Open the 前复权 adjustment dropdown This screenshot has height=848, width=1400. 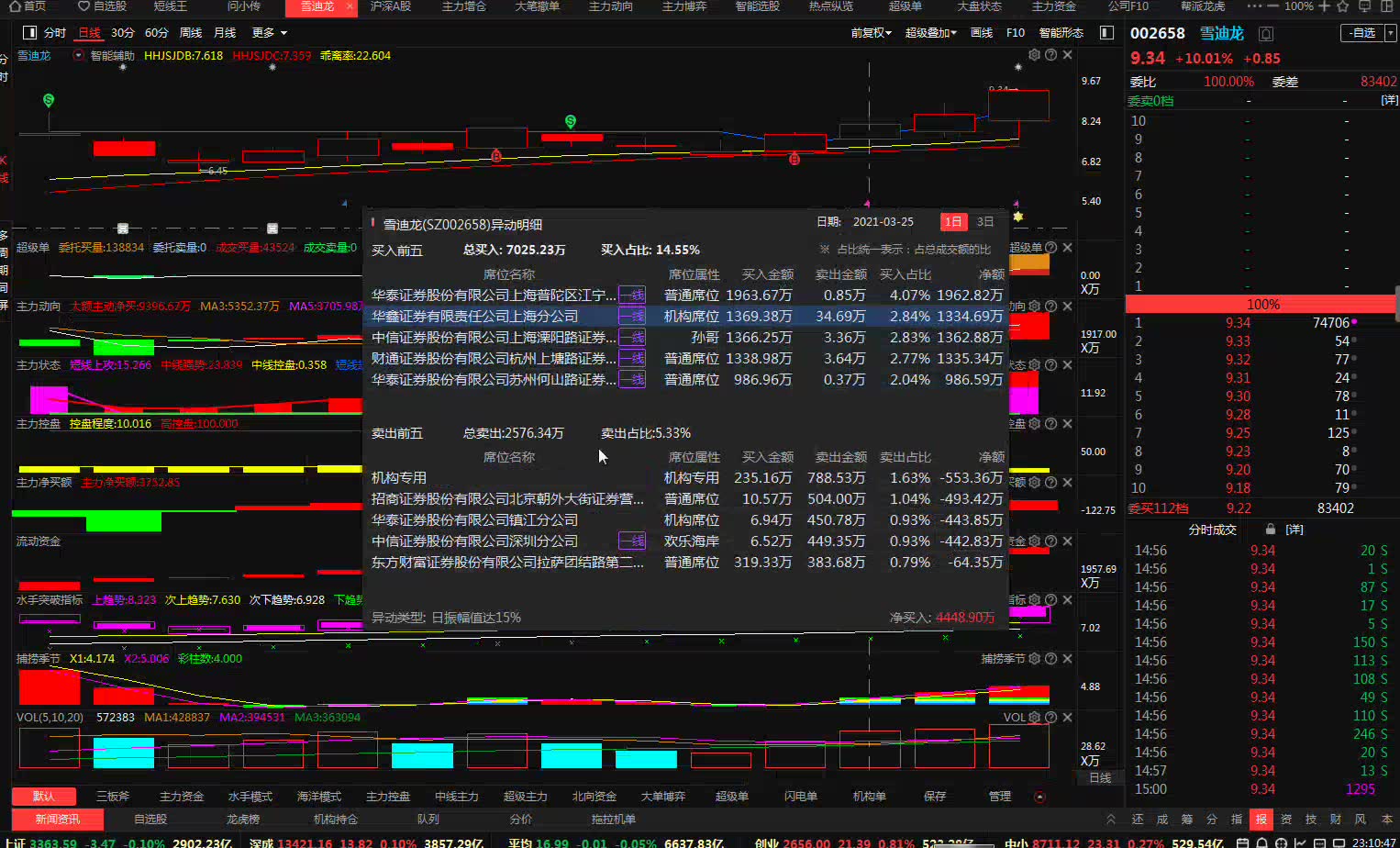coord(872,33)
